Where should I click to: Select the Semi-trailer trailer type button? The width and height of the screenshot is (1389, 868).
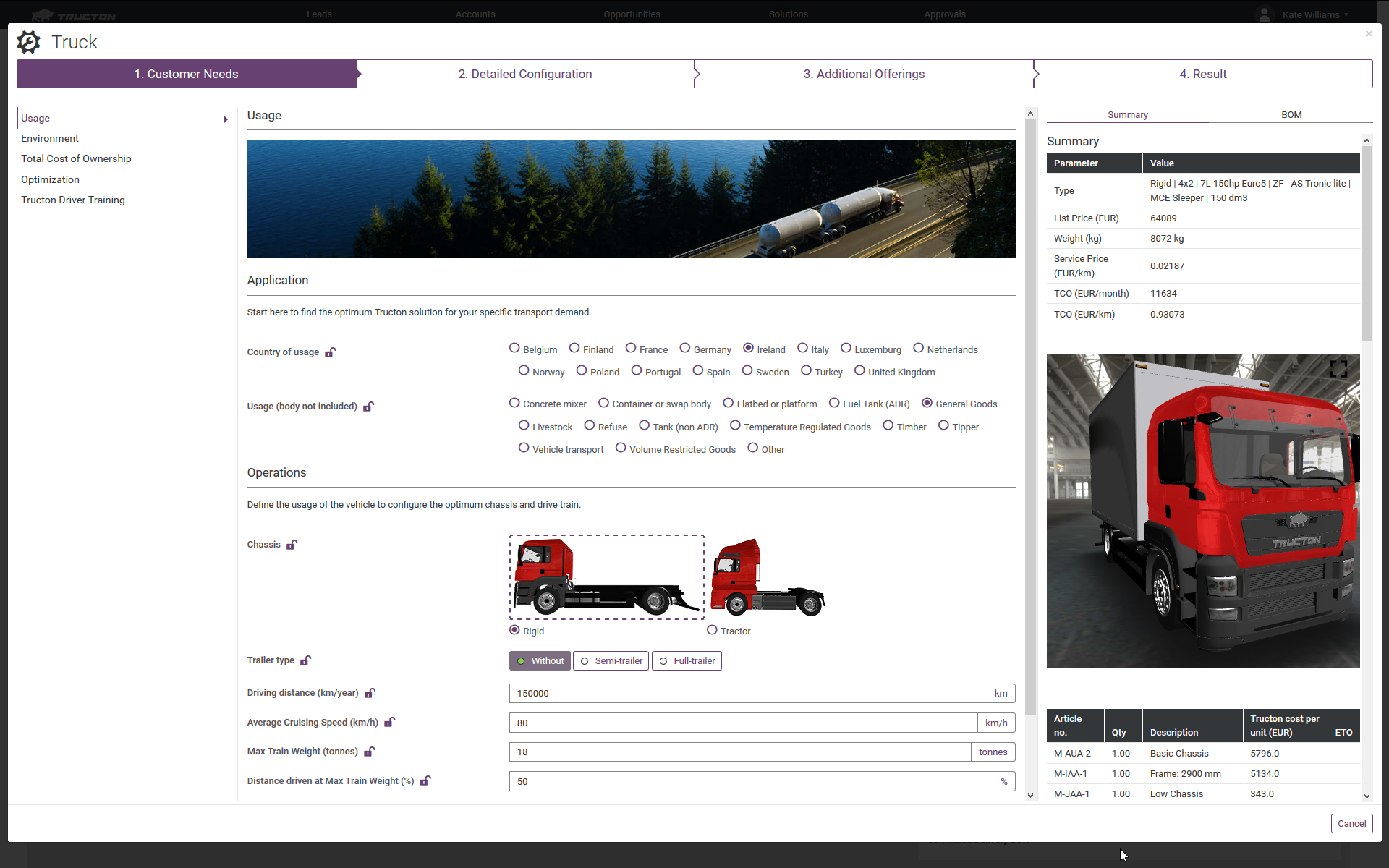pos(611,660)
